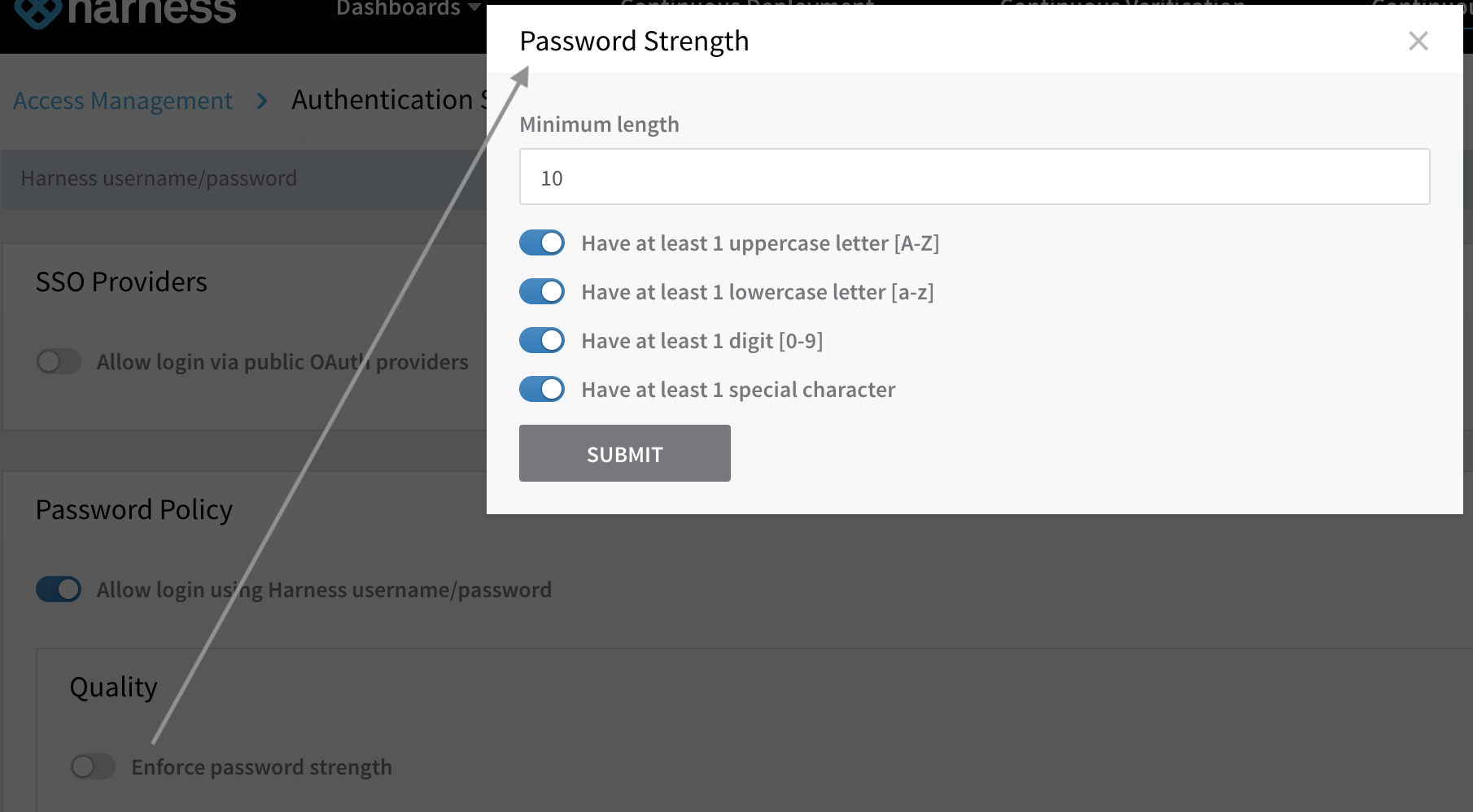
Task: Click the breadcrumb chevron after Access Management
Action: [x=262, y=101]
